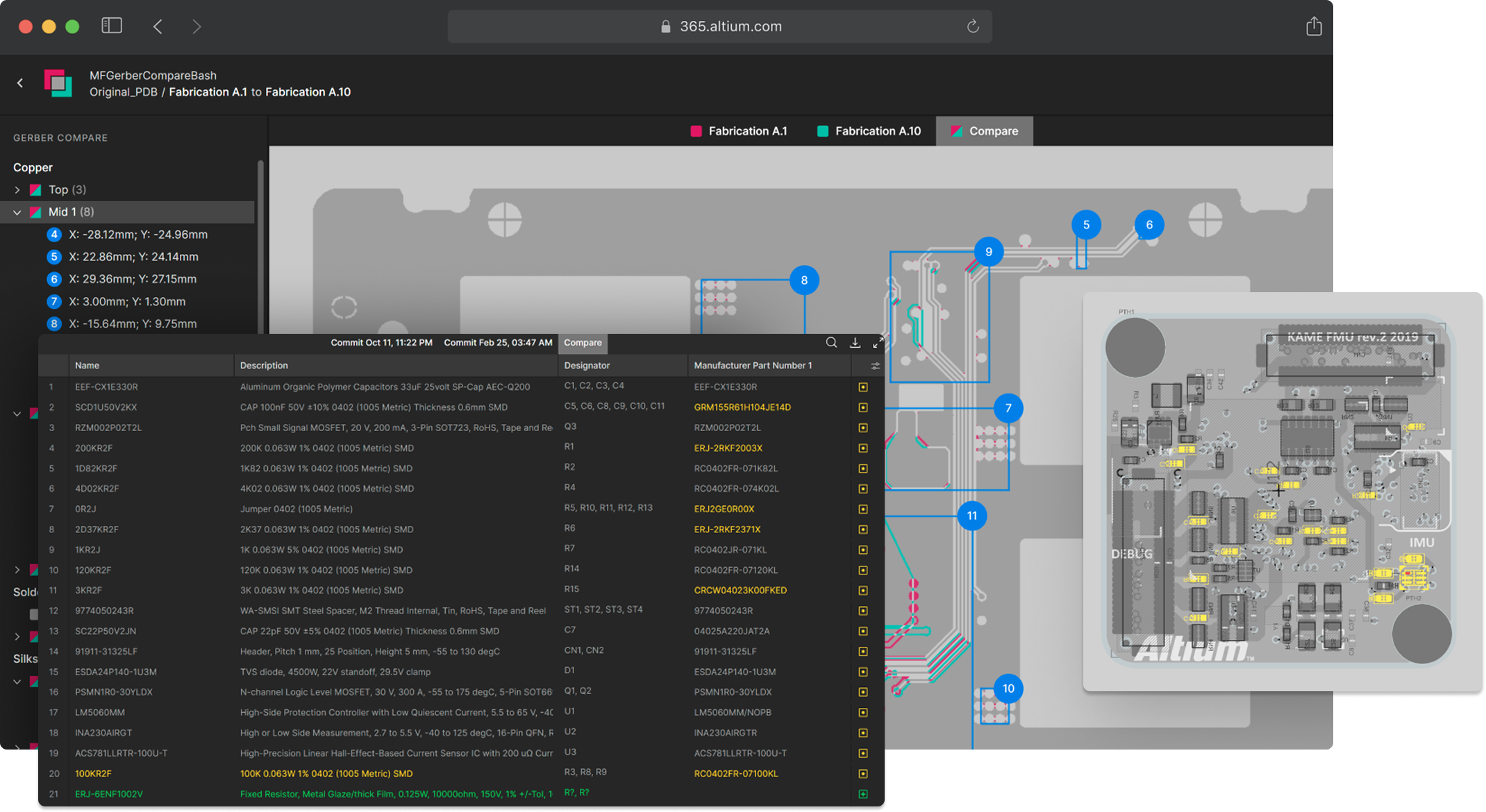Collapse the Mid 1 (8) layer
1486x812 pixels.
point(17,212)
